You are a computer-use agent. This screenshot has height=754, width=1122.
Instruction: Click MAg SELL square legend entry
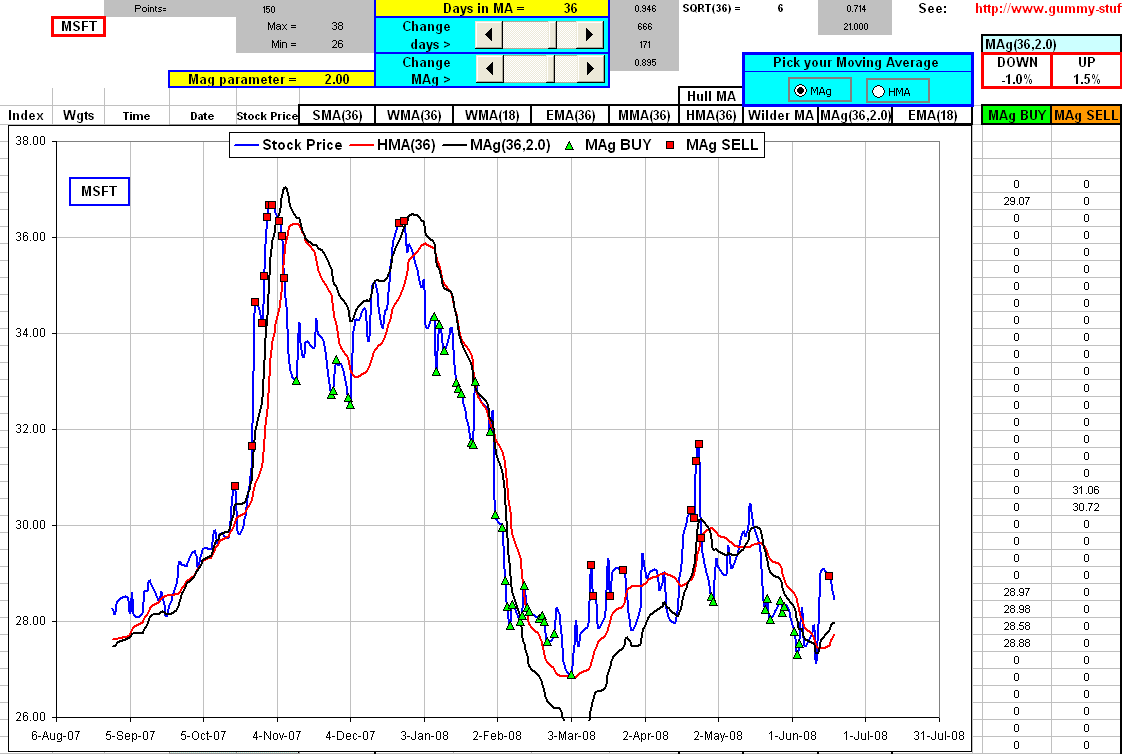tap(711, 145)
